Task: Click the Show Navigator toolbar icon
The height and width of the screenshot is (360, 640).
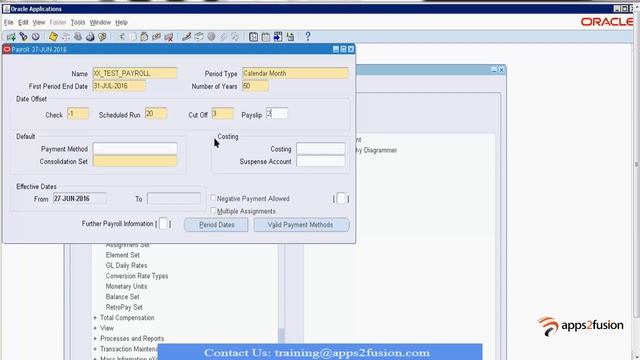Action: (x=36, y=37)
